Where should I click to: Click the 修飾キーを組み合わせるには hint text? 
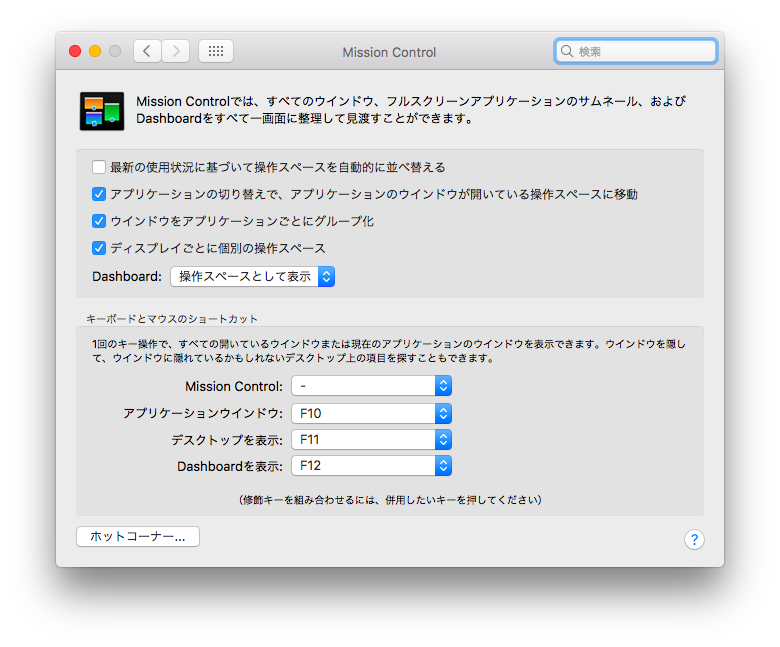[x=390, y=500]
